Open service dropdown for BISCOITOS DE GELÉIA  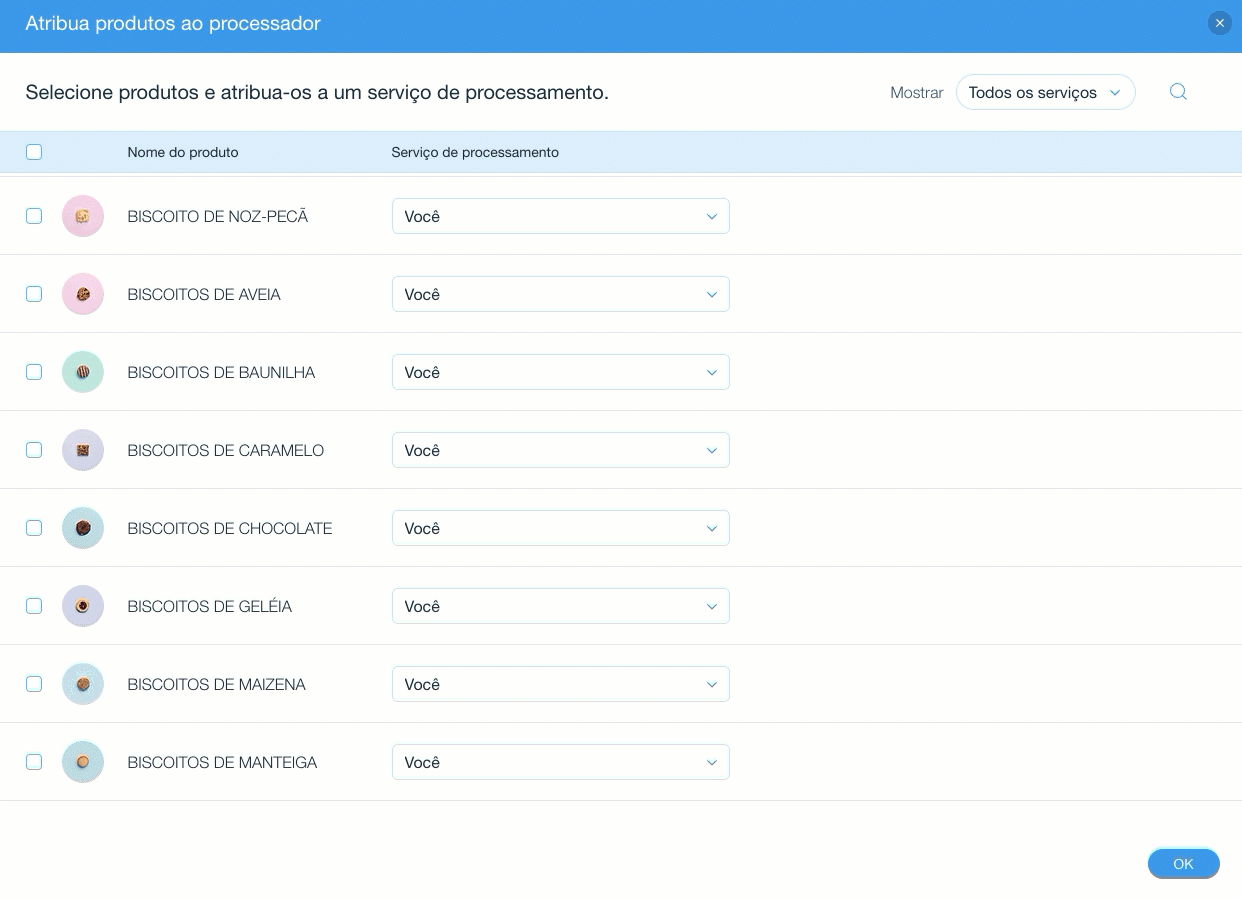(x=560, y=606)
